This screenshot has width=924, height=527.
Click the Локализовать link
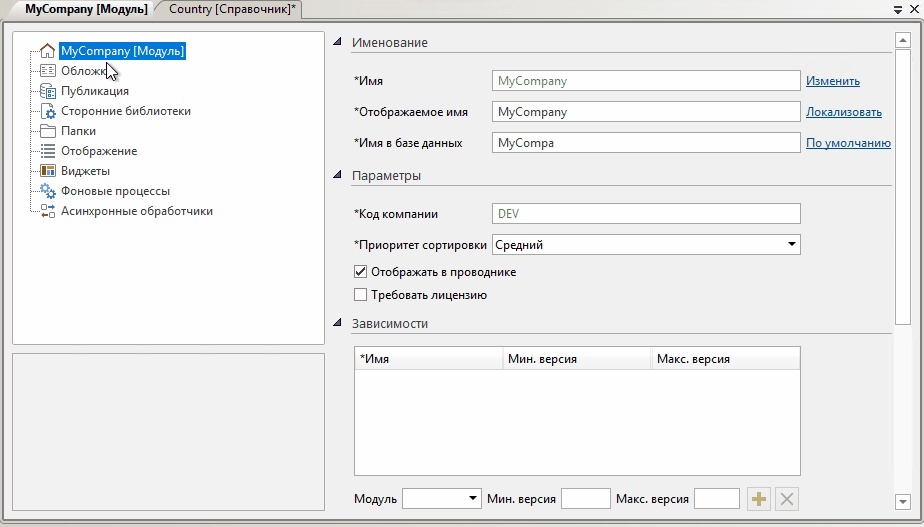[843, 112]
